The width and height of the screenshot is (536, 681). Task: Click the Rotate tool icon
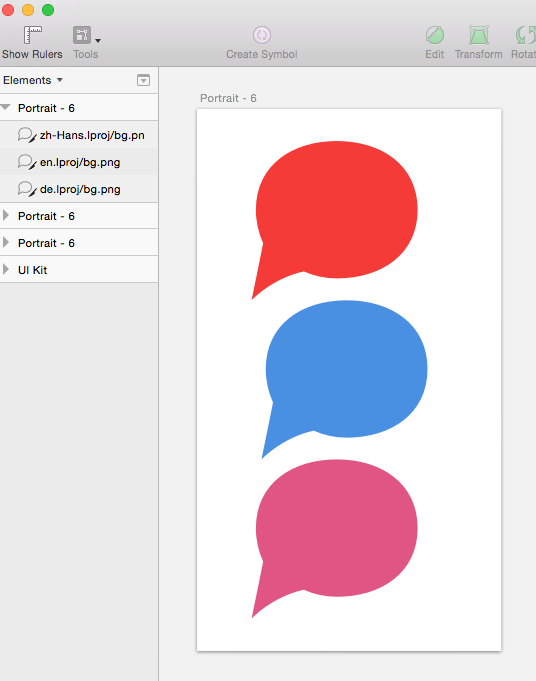pos(525,35)
